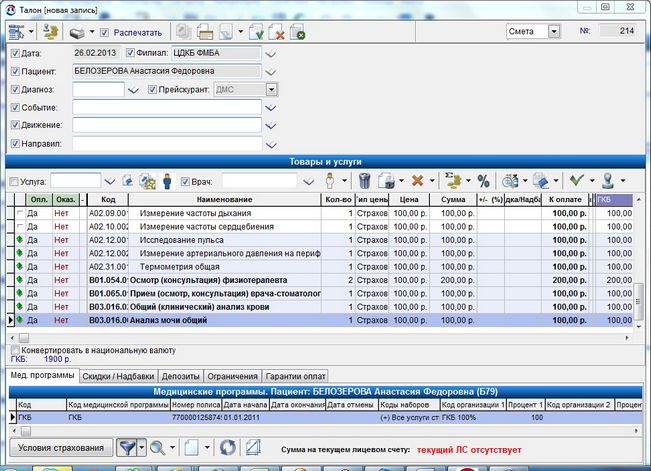Click the printer icon in top toolbar
This screenshot has height=471, width=651.
coord(77,32)
